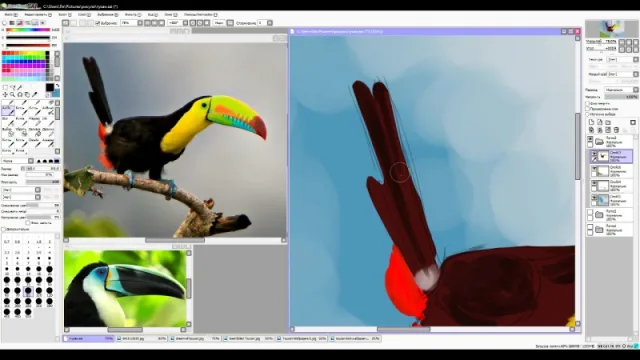The width and height of the screenshot is (640, 360).
Task: Toggle the color mixer panel icon
Action: click(x=27, y=23)
